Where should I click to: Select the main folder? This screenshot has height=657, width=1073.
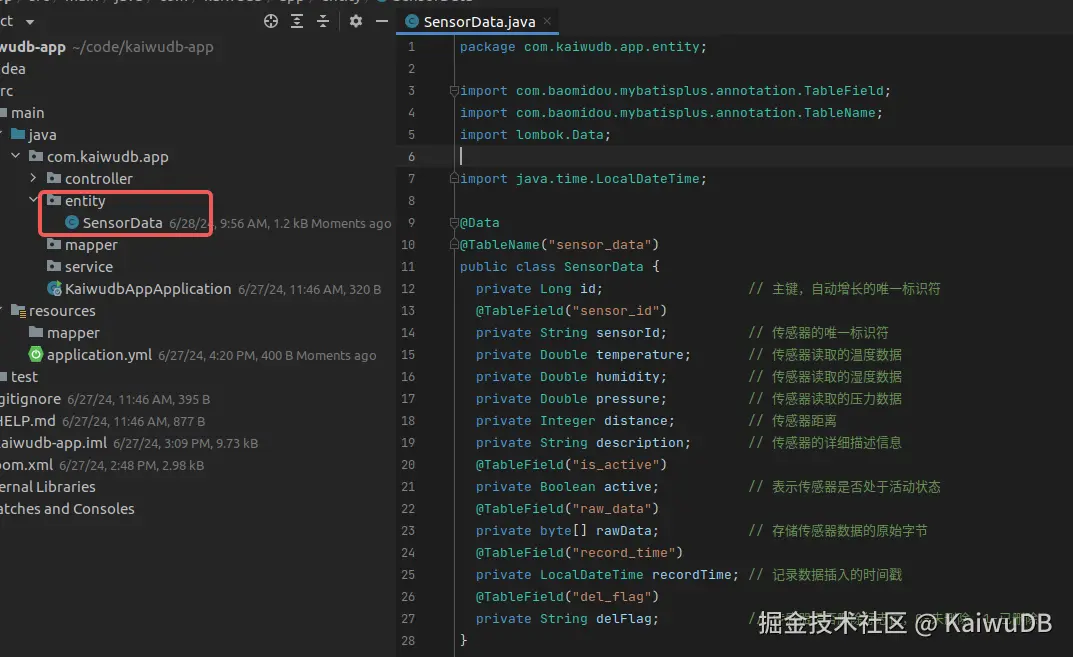[x=27, y=113]
